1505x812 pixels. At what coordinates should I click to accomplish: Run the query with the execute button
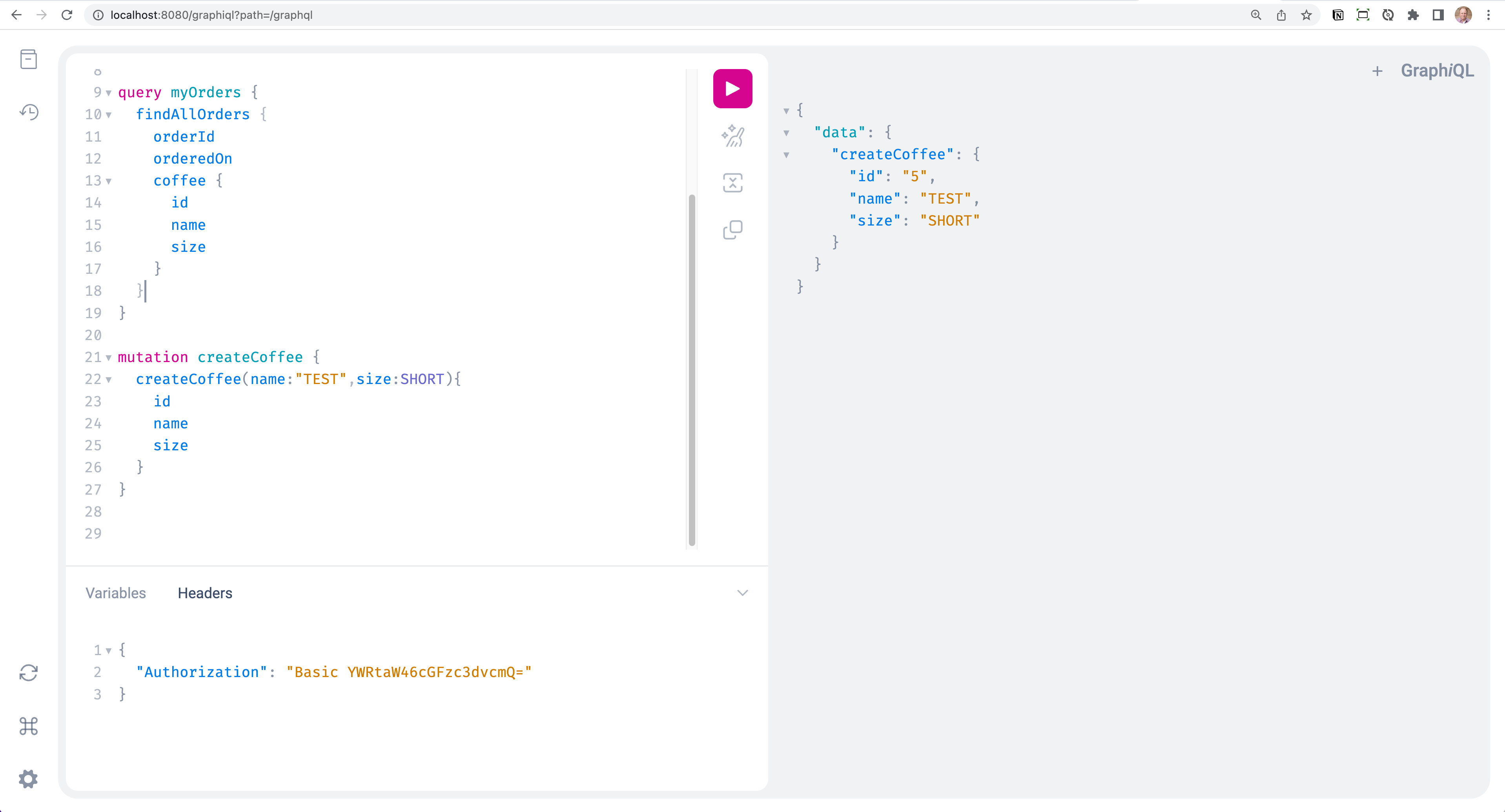(x=732, y=89)
